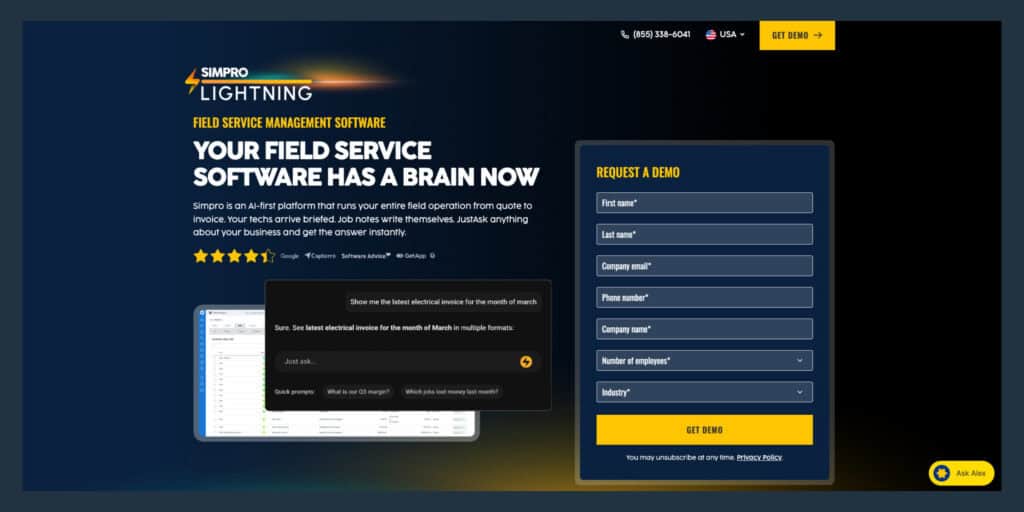
Task: Focus the Company email field
Action: pyautogui.click(x=704, y=266)
